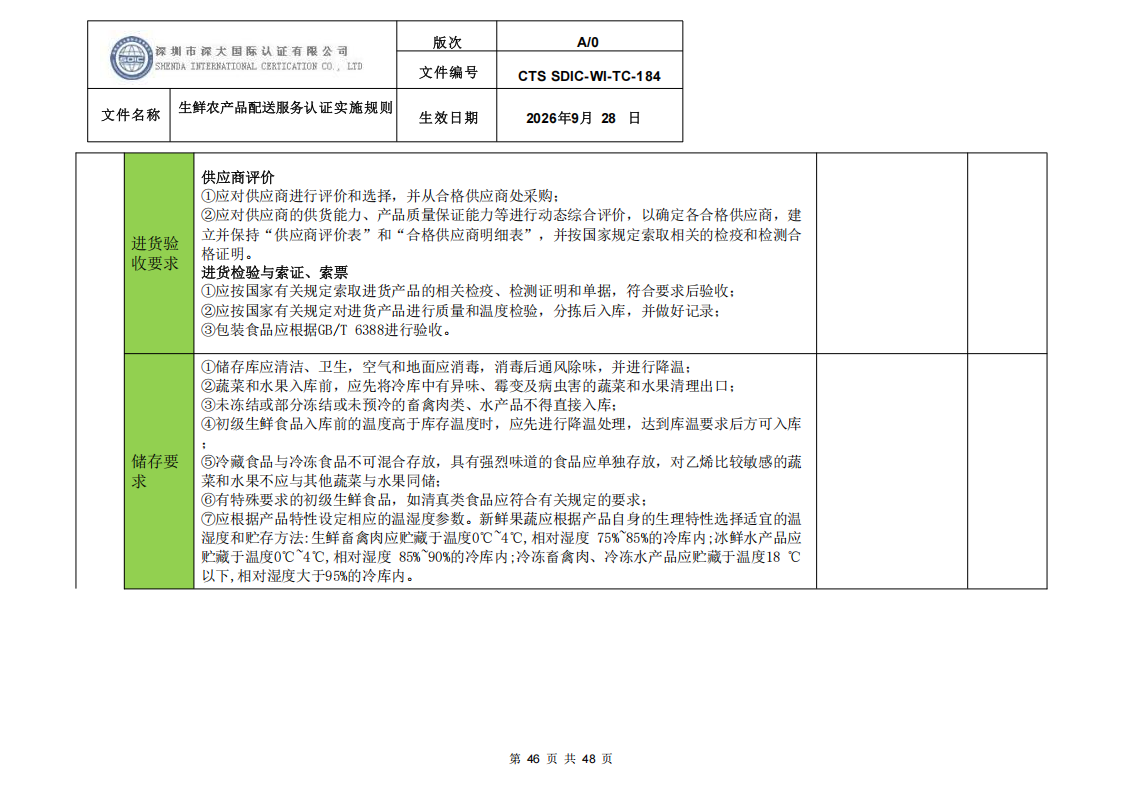Click the version value A/0
The image size is (1123, 794).
click(x=588, y=42)
